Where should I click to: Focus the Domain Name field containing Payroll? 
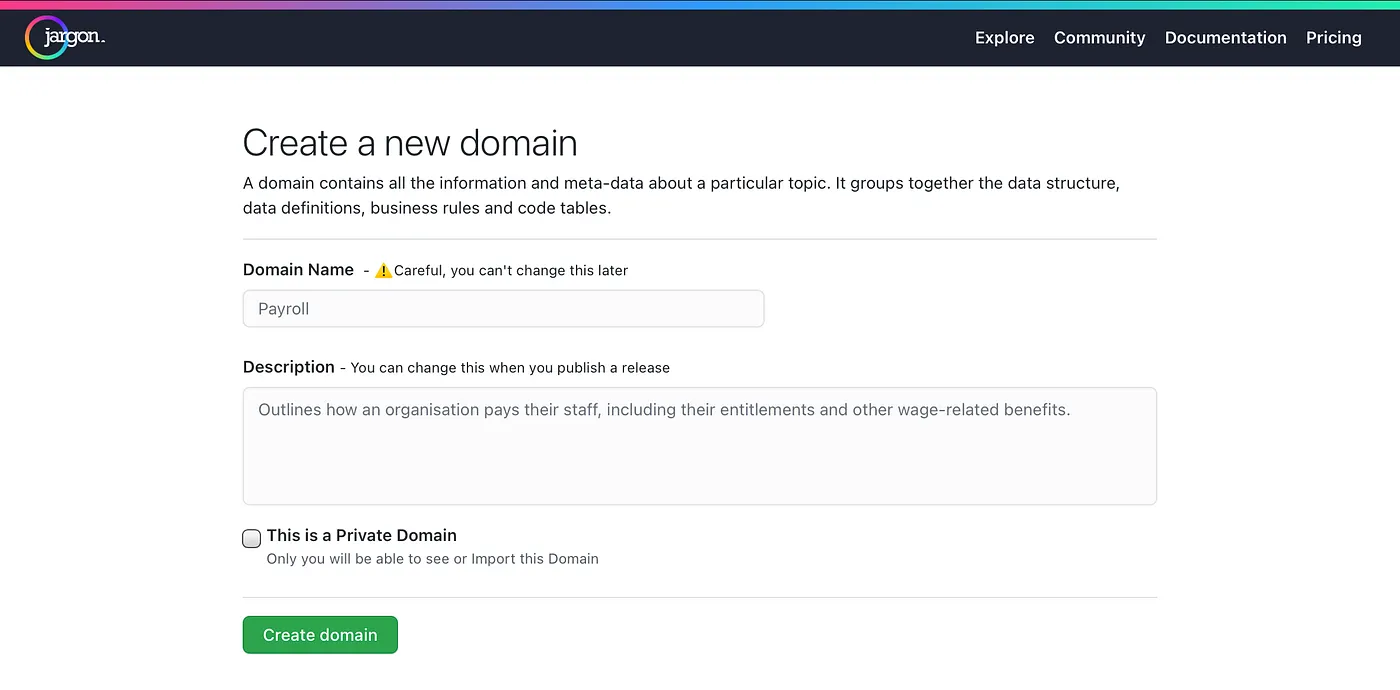pos(503,309)
